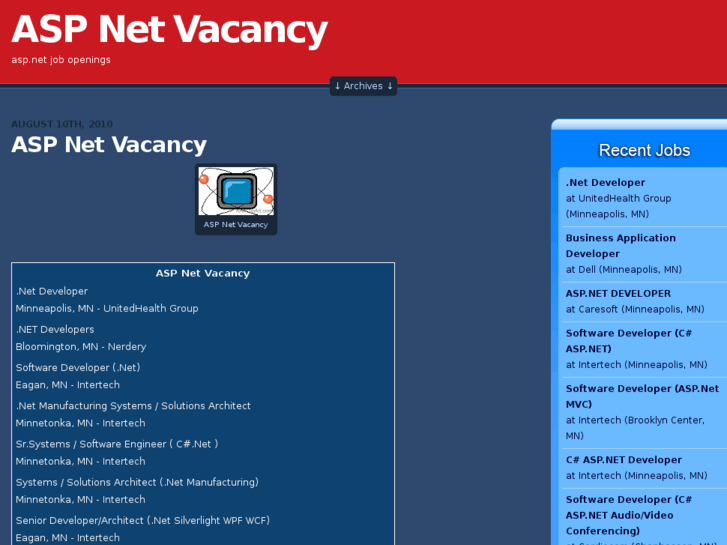Click the ASP Net Vacancy computer thumbnail image

point(236,191)
